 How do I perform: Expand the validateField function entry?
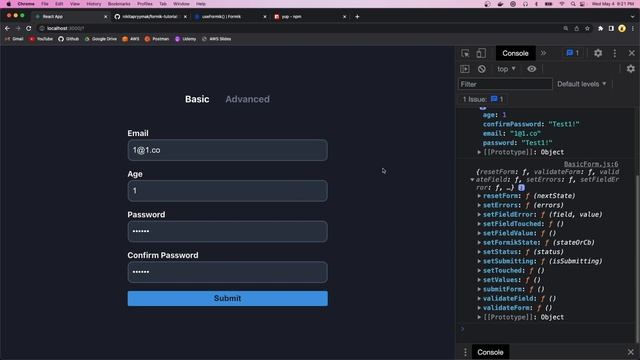[479, 299]
